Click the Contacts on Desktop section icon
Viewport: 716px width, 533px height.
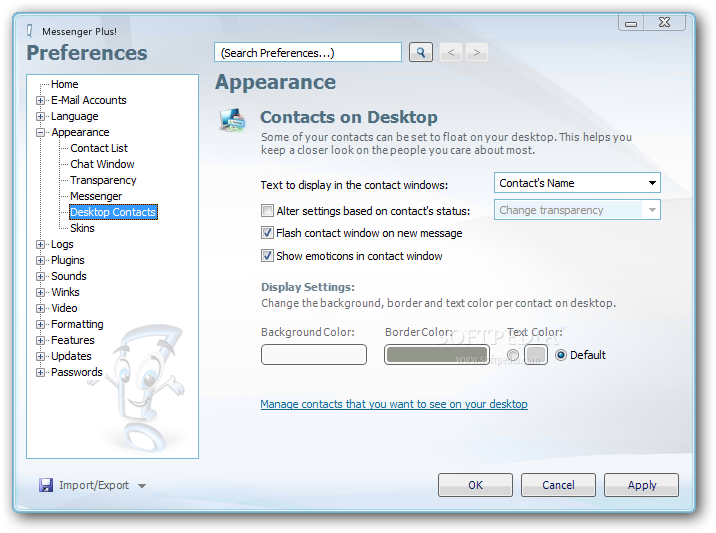(232, 120)
